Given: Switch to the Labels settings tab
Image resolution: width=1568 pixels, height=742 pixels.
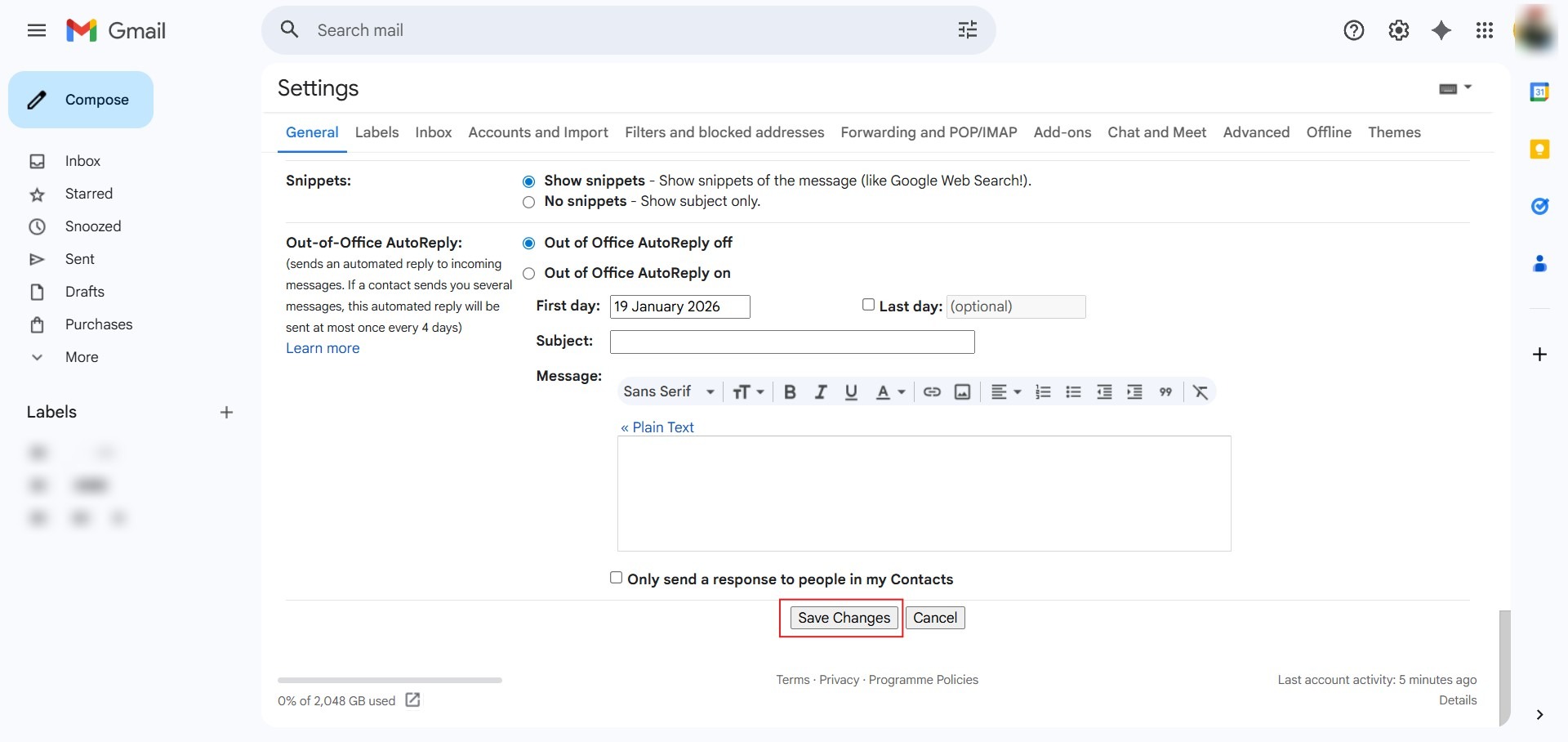Looking at the screenshot, I should coord(376,132).
